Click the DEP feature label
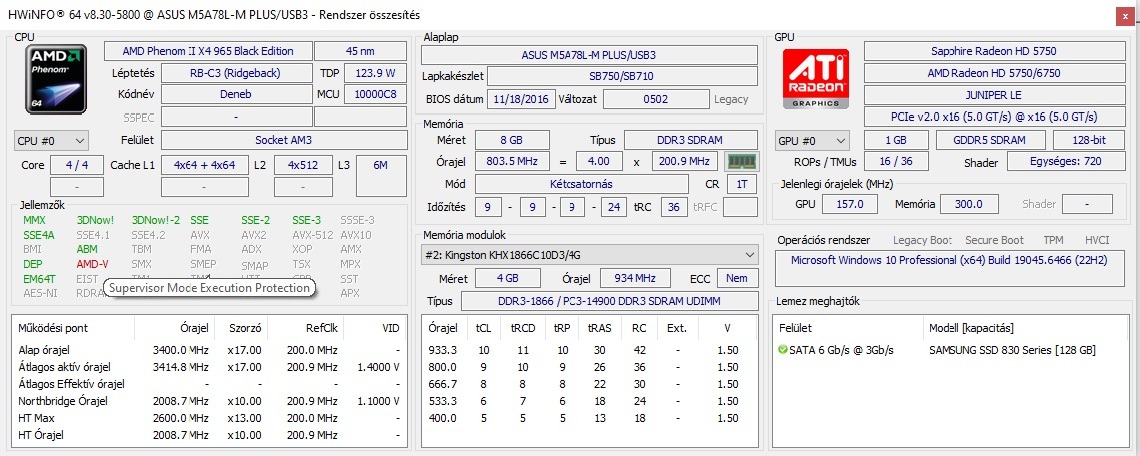This screenshot has width=1140, height=456. 33,264
